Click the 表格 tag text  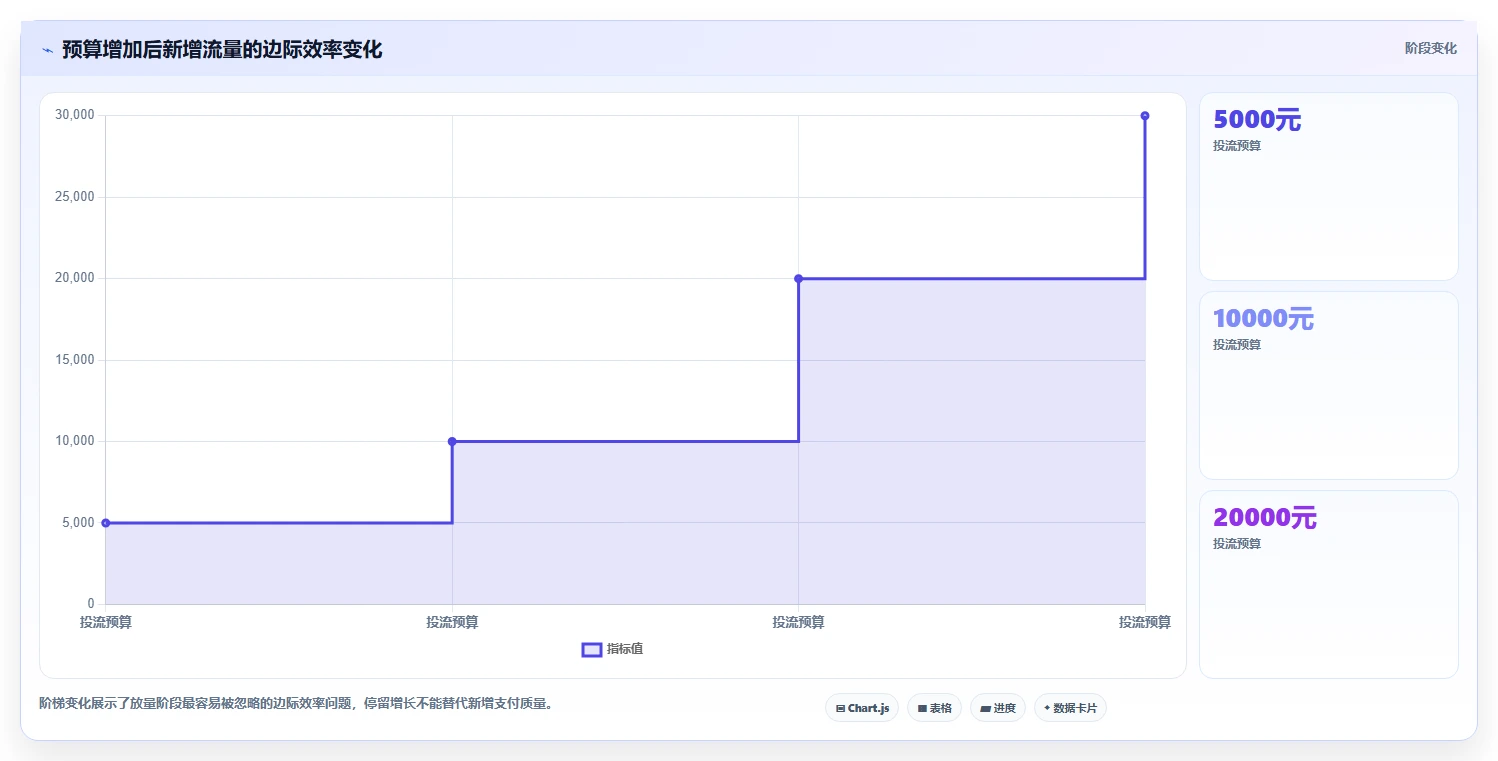pos(940,708)
